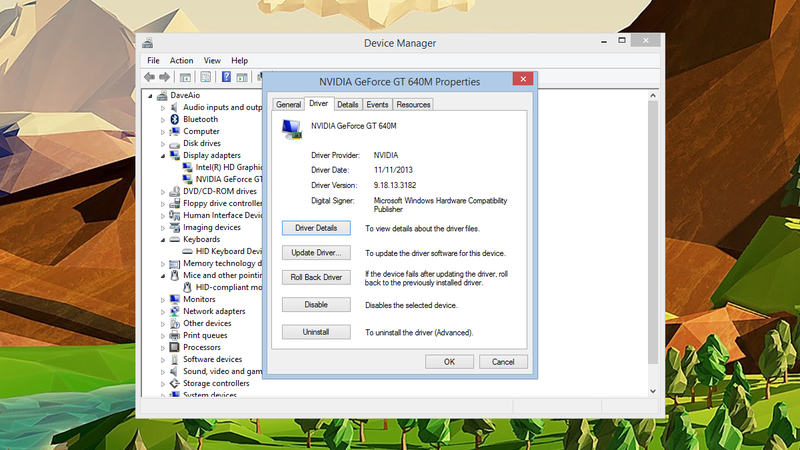
Task: Expand the Bluetooth node arrow
Action: (163, 120)
